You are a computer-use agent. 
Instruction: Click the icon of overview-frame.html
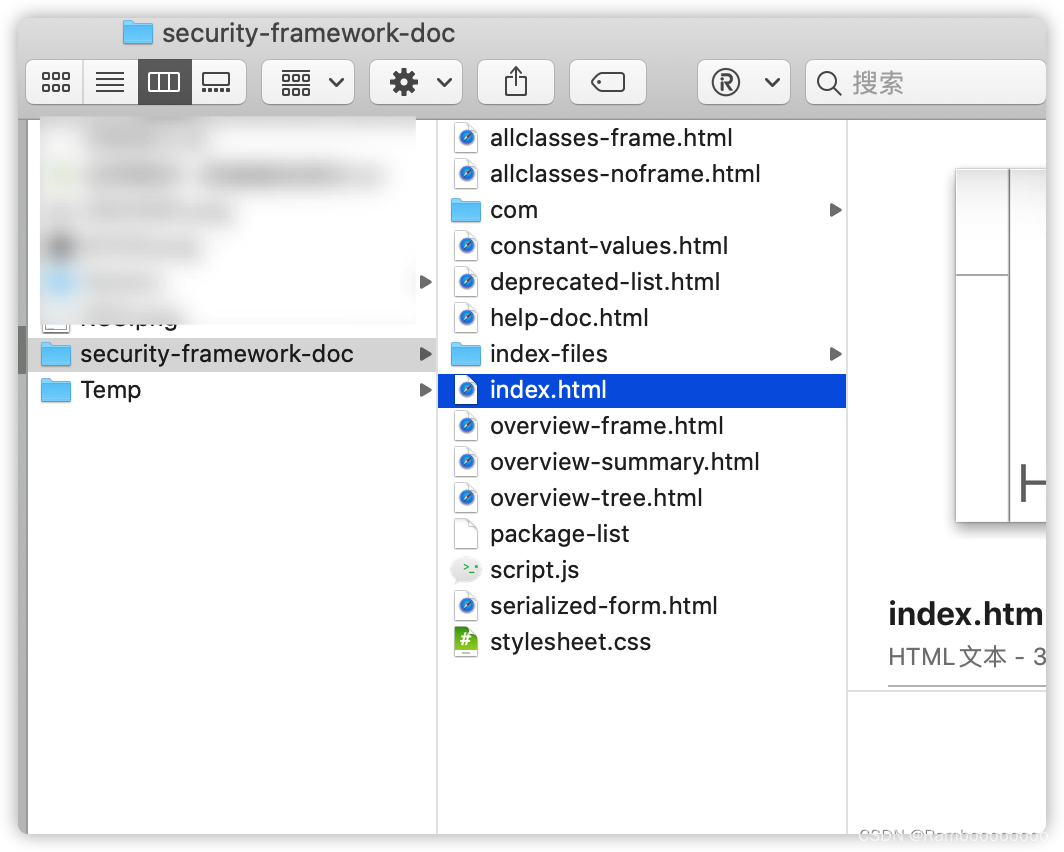coord(466,426)
